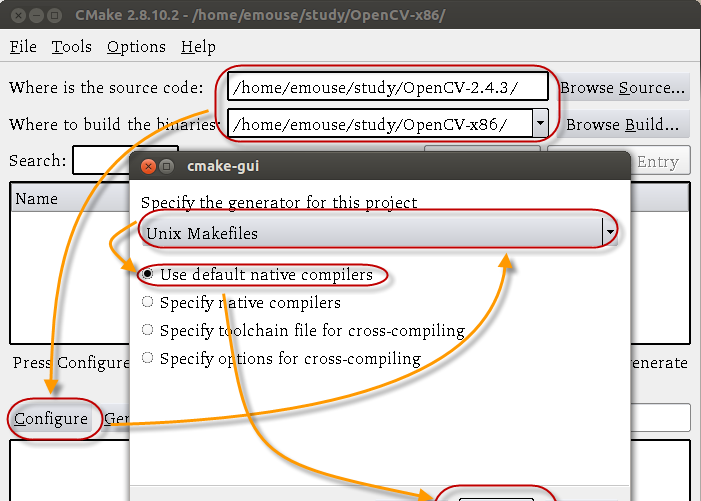Click the source code path field

point(388,87)
